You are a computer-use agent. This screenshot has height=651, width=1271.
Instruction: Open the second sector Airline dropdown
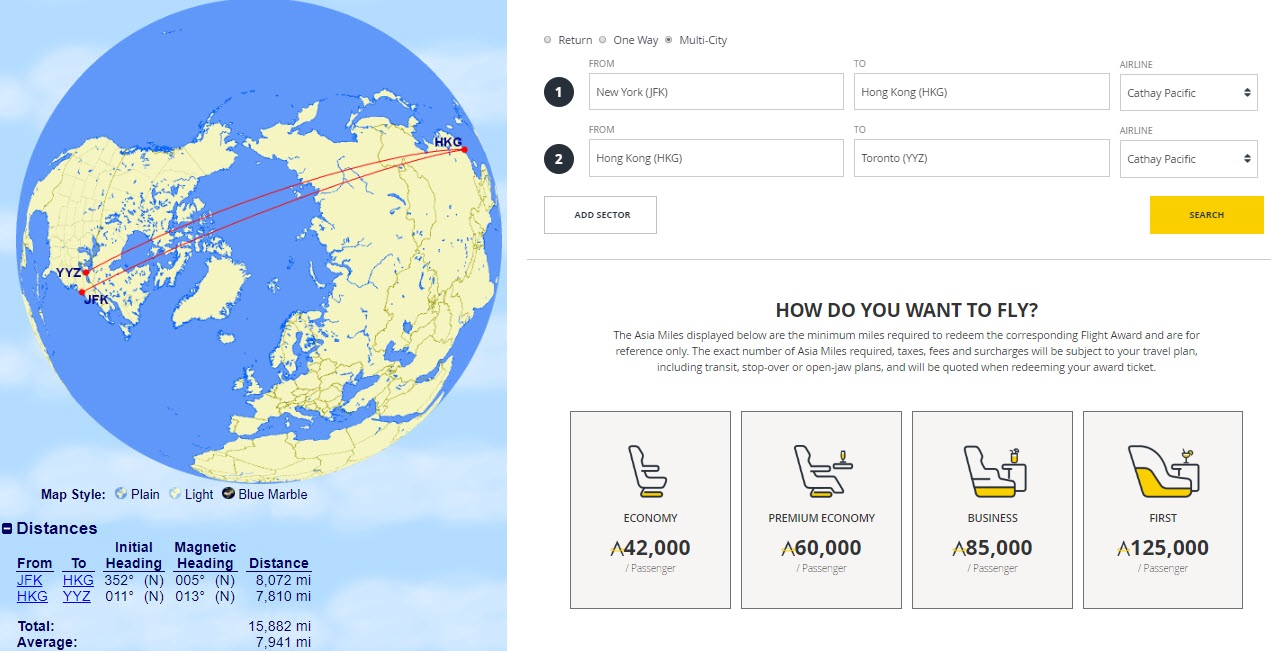1188,159
